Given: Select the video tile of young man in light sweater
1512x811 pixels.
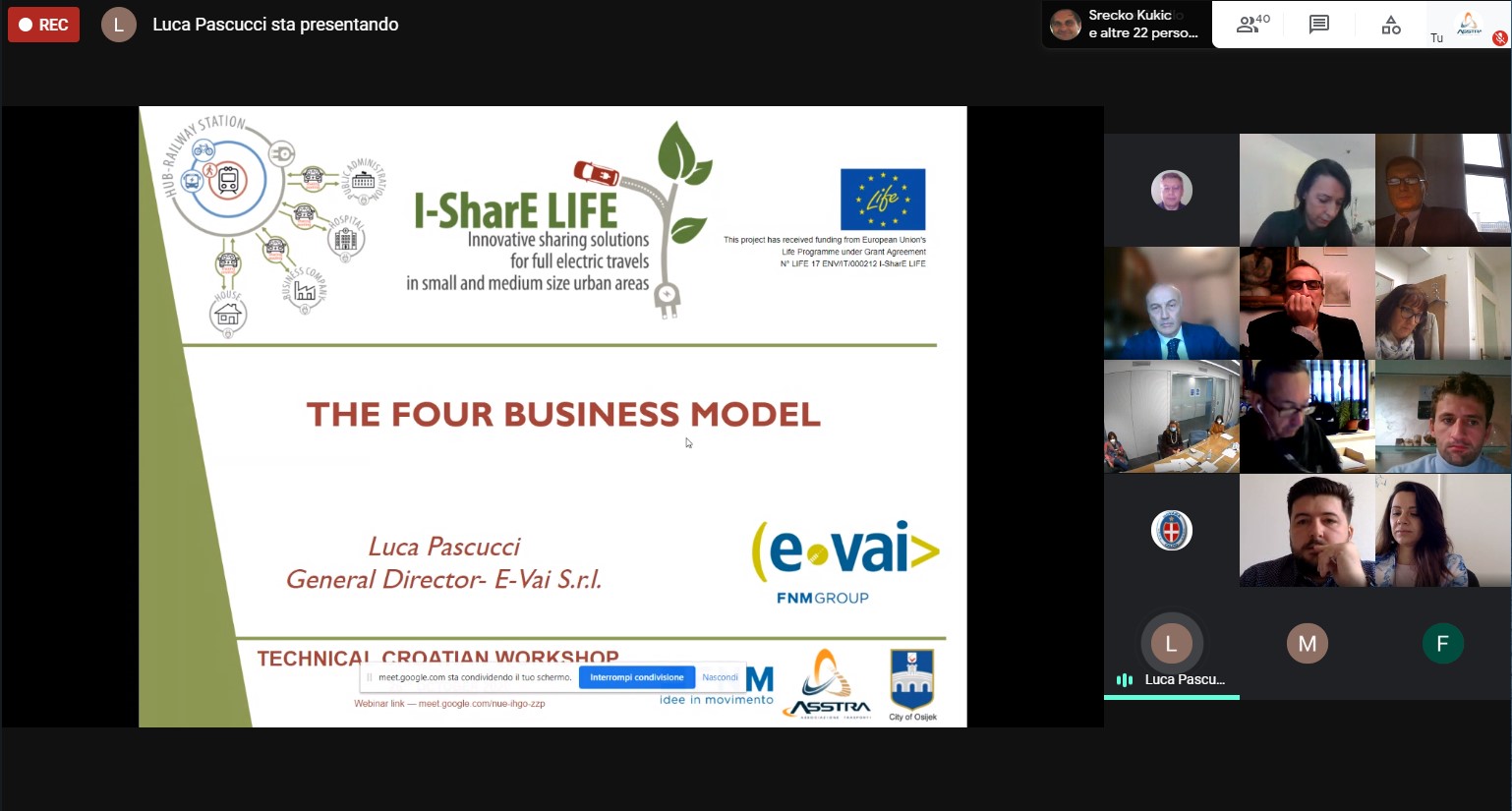Looking at the screenshot, I should click(x=1442, y=417).
